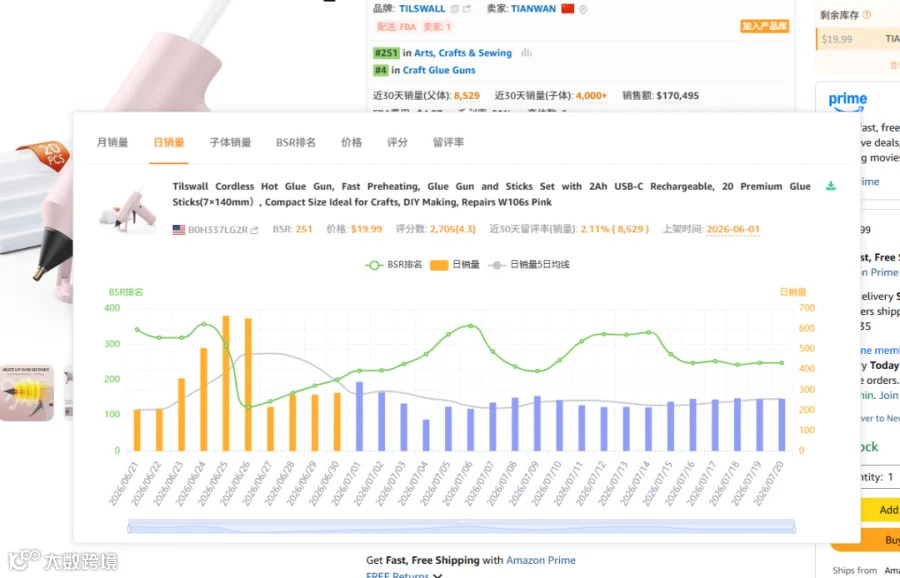900x578 pixels.
Task: Click the purple sales bar for 2026/07/04
Action: click(x=426, y=435)
